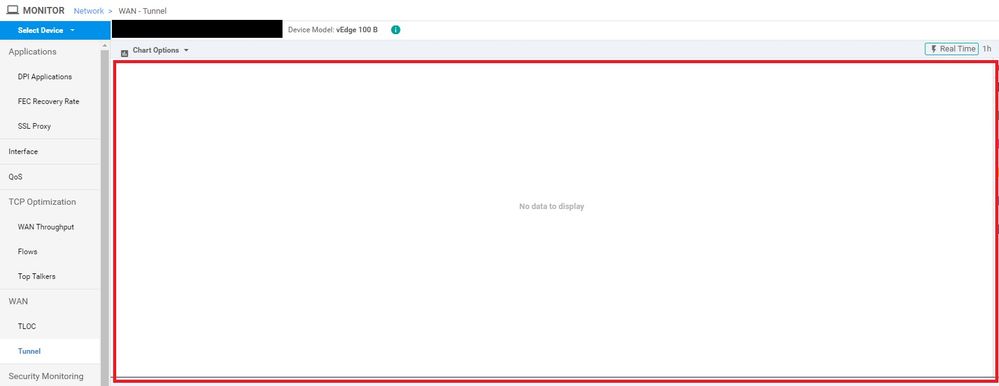Open WAN Throughput page
This screenshot has height=386, width=999.
[x=46, y=227]
